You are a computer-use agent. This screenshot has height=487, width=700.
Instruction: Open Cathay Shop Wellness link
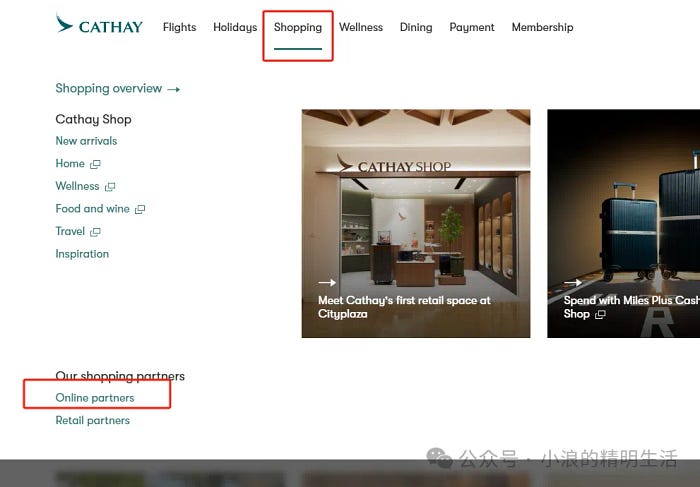point(77,186)
